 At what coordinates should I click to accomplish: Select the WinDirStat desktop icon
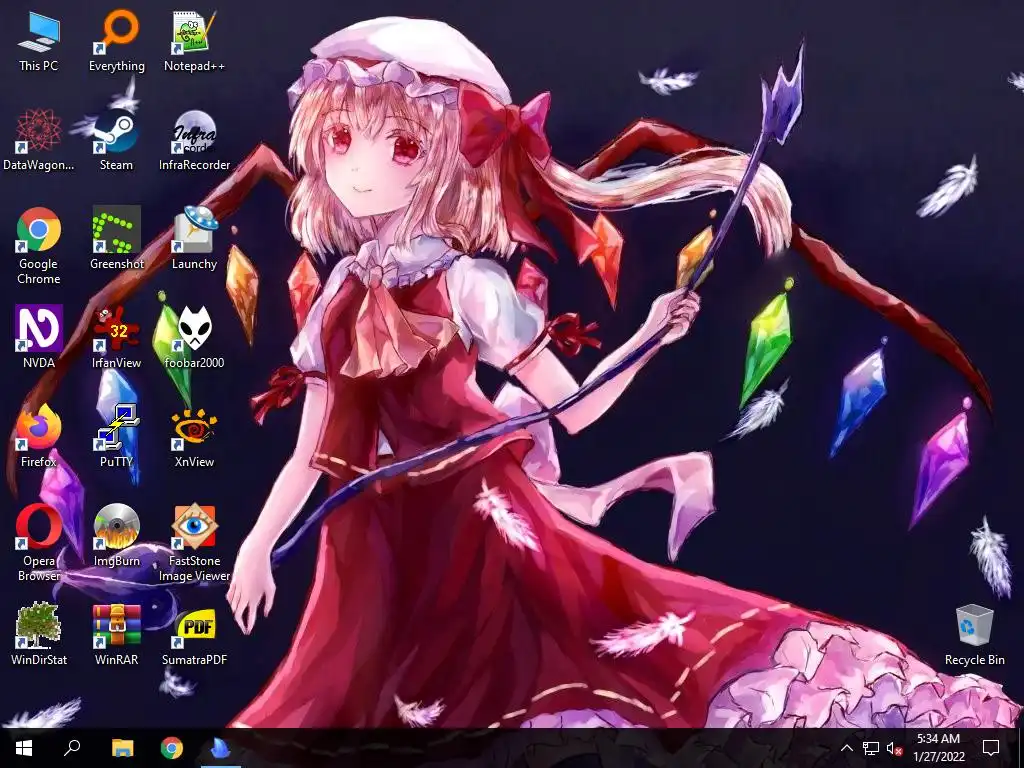coord(39,635)
